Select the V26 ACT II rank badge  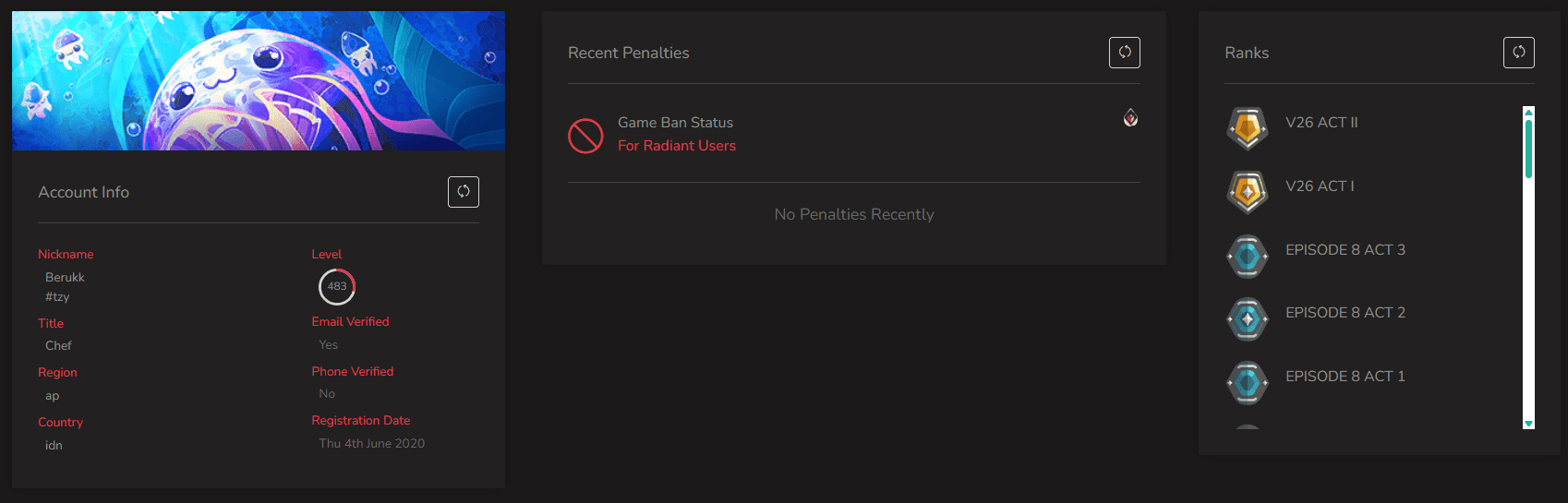(1248, 127)
